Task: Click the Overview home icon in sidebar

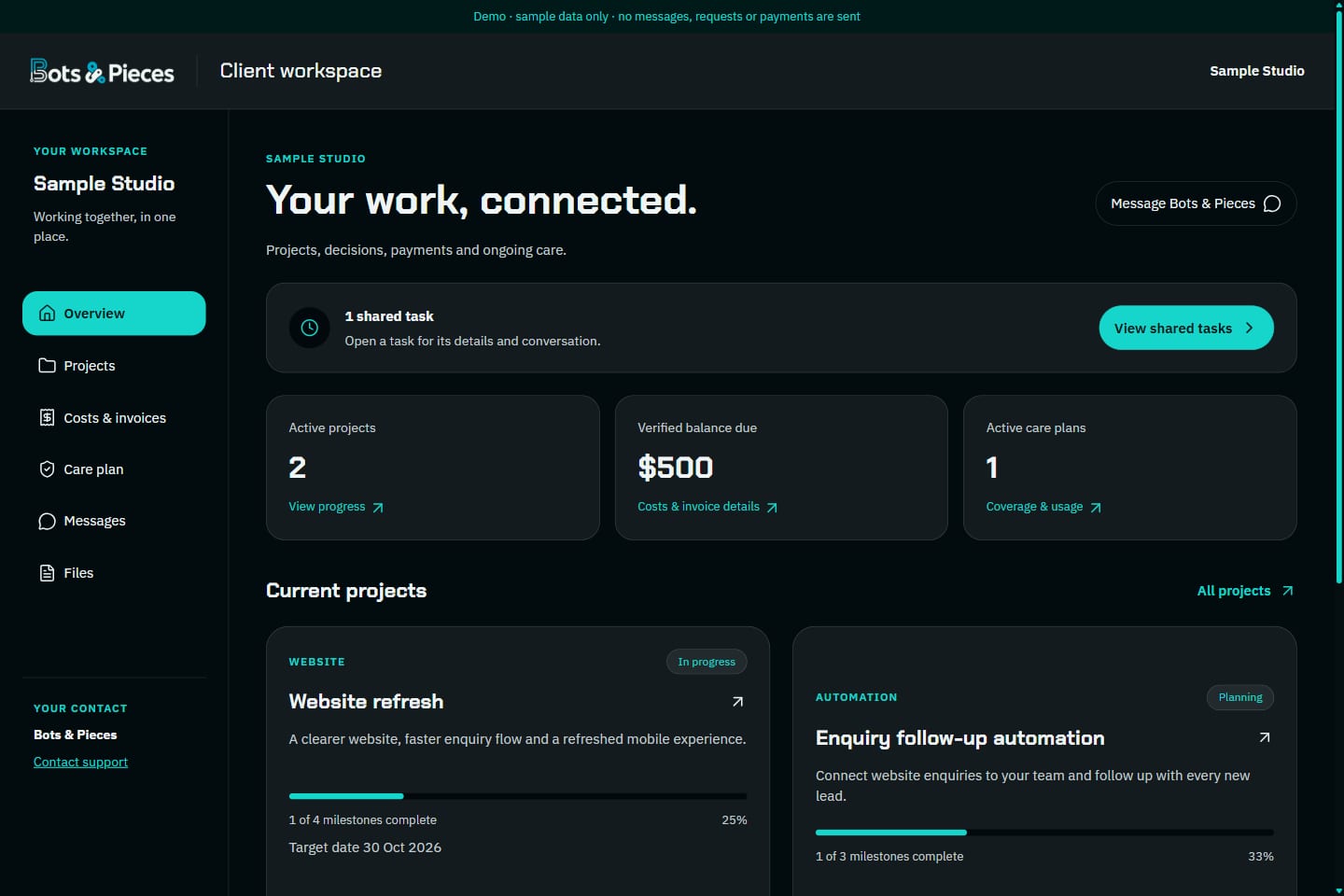Action: tap(47, 314)
